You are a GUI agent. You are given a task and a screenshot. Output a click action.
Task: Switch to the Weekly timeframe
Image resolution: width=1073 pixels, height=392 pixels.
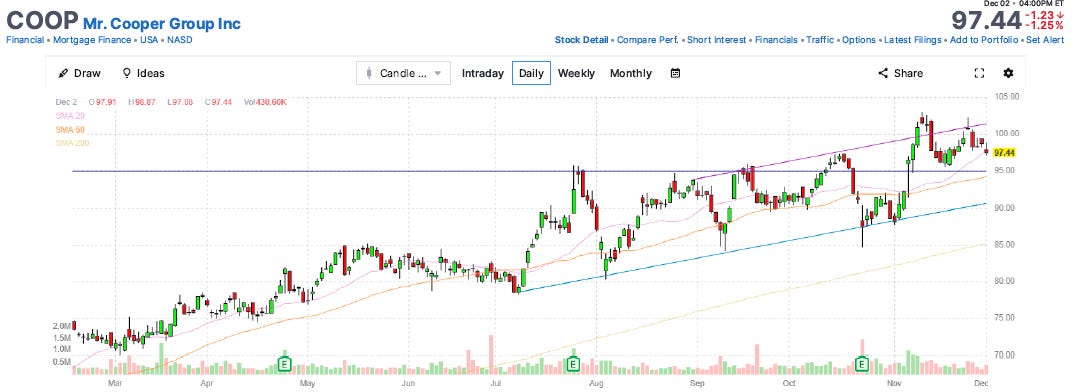click(576, 73)
